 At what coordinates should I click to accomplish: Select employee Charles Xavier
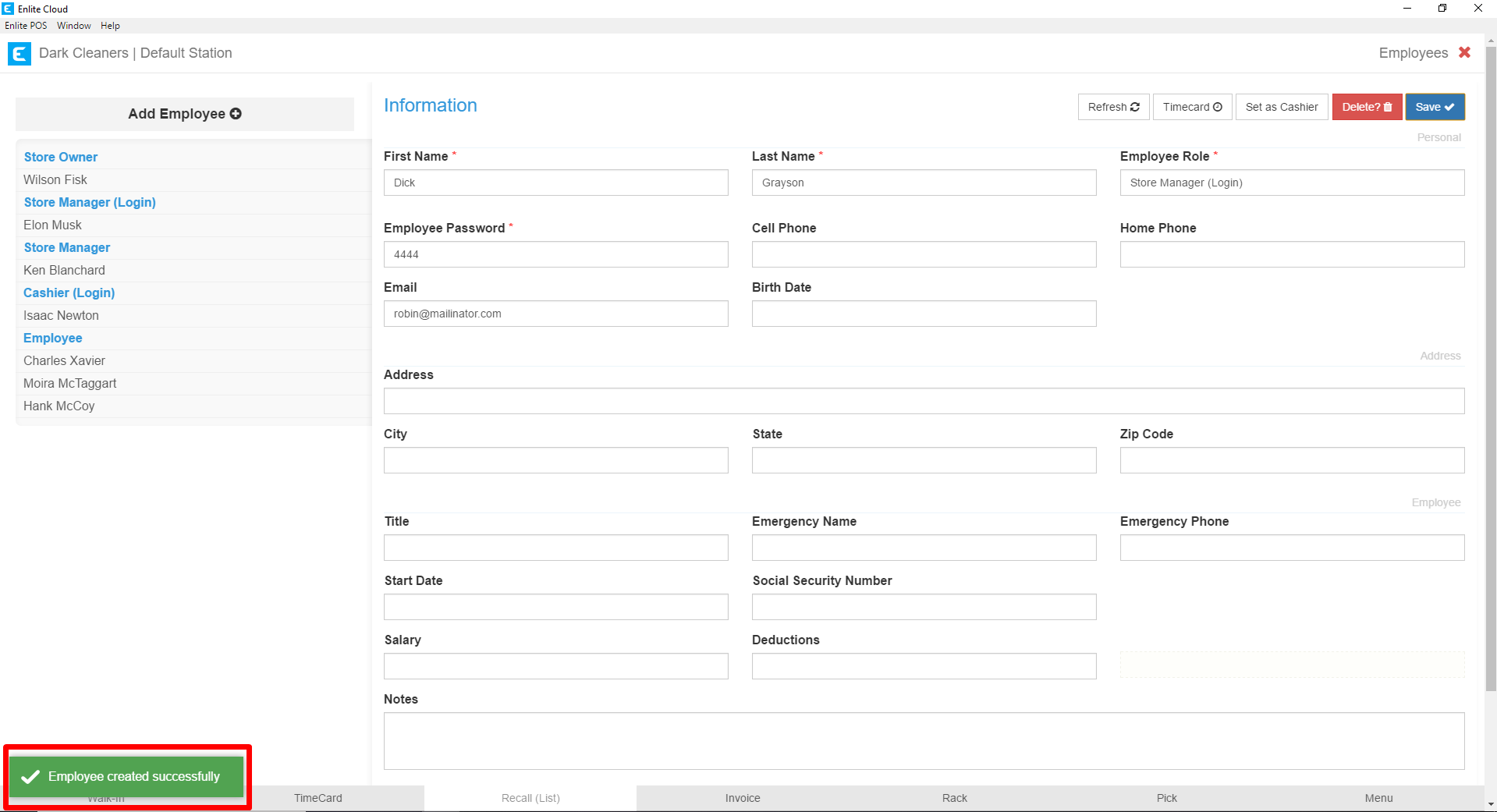(193, 361)
